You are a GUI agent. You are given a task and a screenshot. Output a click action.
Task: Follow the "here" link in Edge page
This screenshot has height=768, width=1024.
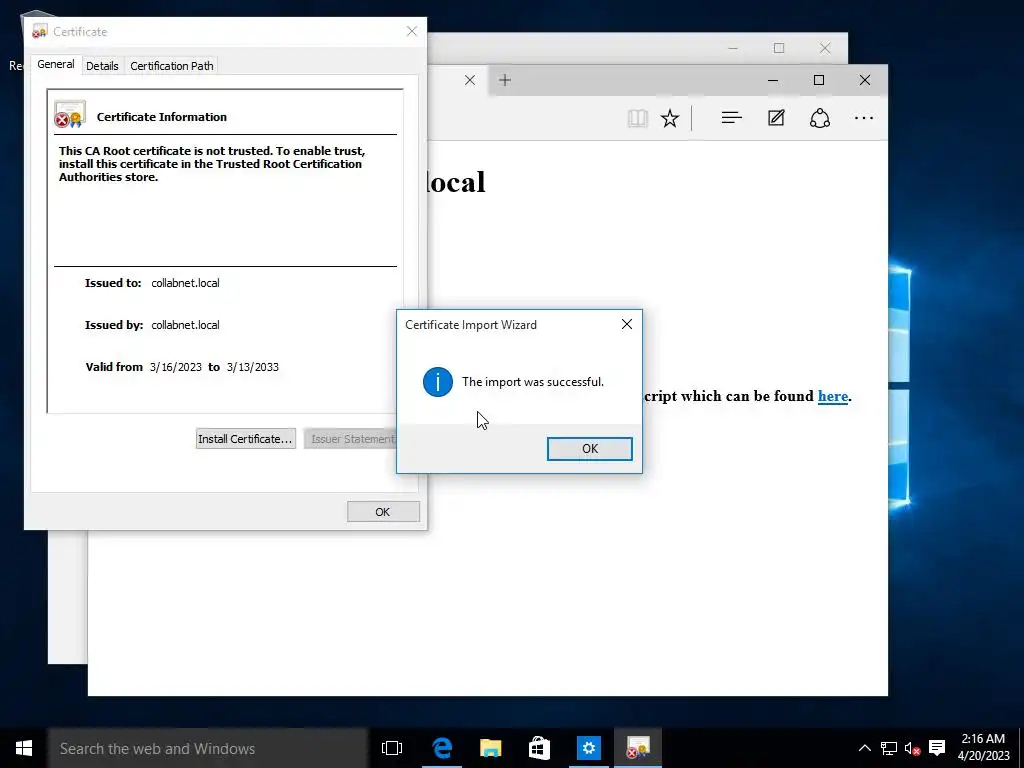[833, 396]
